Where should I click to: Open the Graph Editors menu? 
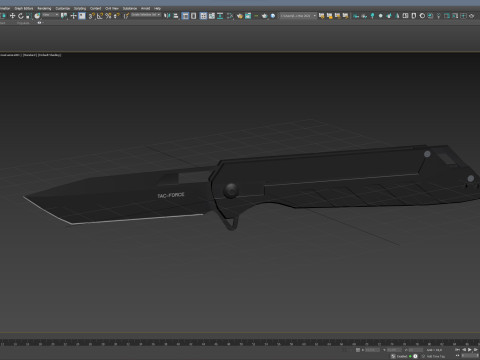click(24, 8)
